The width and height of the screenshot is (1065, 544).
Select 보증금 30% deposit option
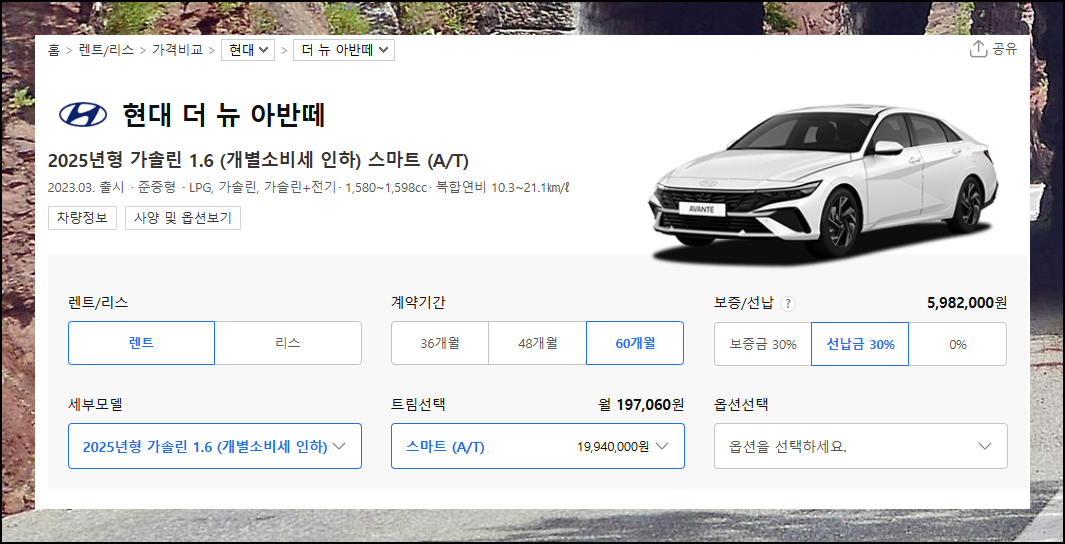click(x=763, y=344)
